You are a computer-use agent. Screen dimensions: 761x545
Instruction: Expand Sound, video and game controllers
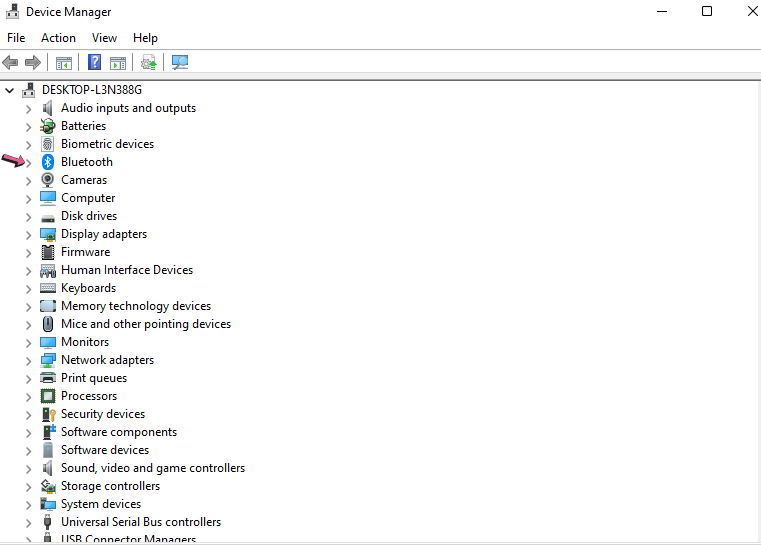click(29, 469)
